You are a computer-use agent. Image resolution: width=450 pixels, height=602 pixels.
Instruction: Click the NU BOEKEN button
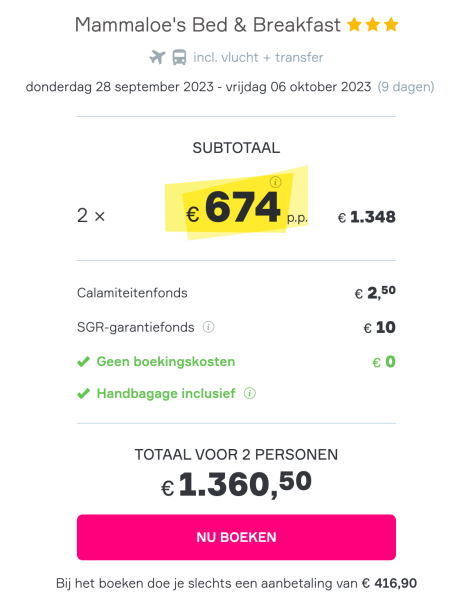237,537
